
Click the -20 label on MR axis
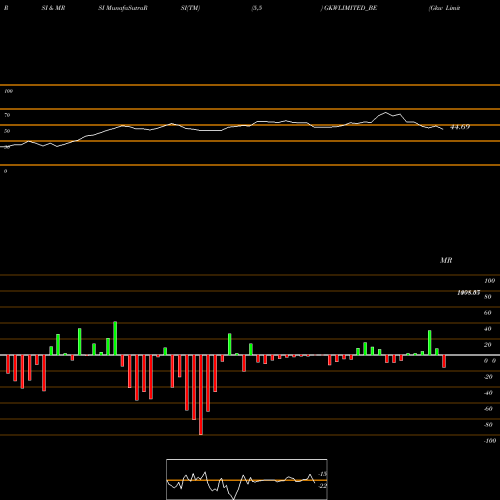(488, 377)
